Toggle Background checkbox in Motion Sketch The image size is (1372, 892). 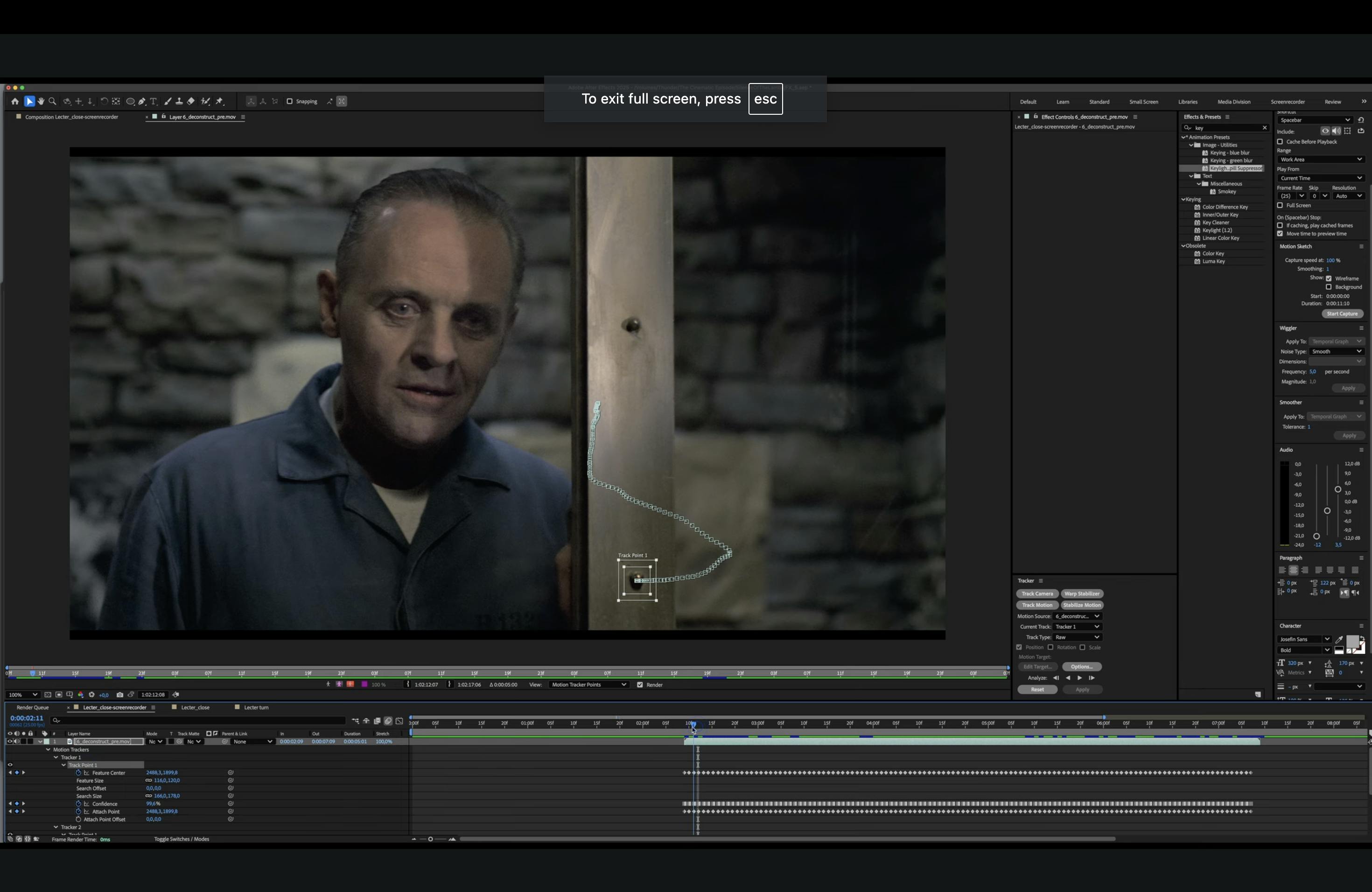point(1329,287)
